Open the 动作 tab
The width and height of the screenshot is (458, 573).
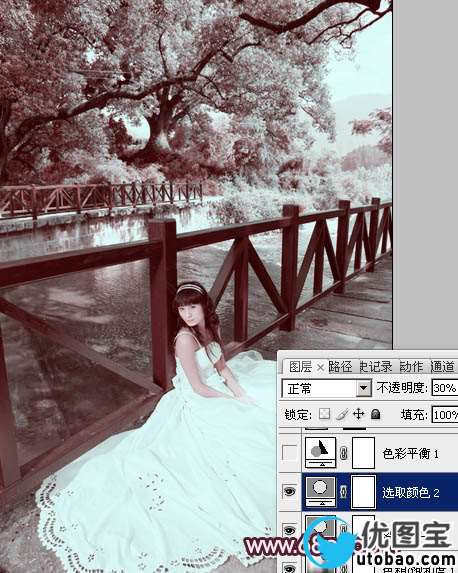[412, 366]
